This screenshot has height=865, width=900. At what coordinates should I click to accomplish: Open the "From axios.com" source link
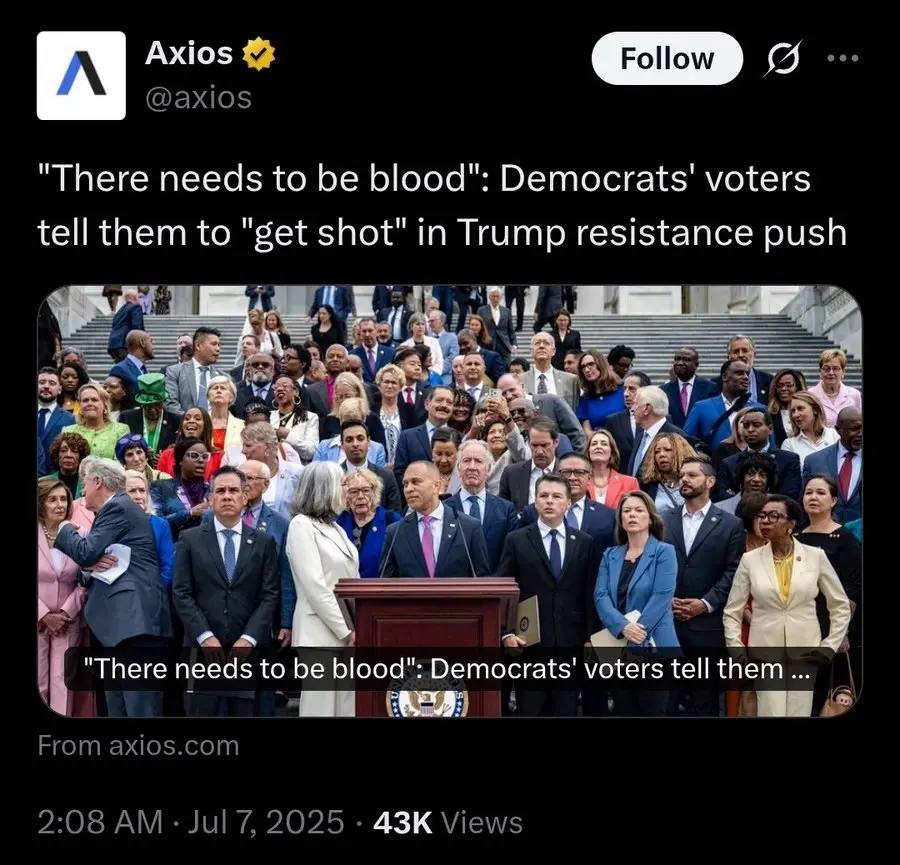click(x=138, y=746)
